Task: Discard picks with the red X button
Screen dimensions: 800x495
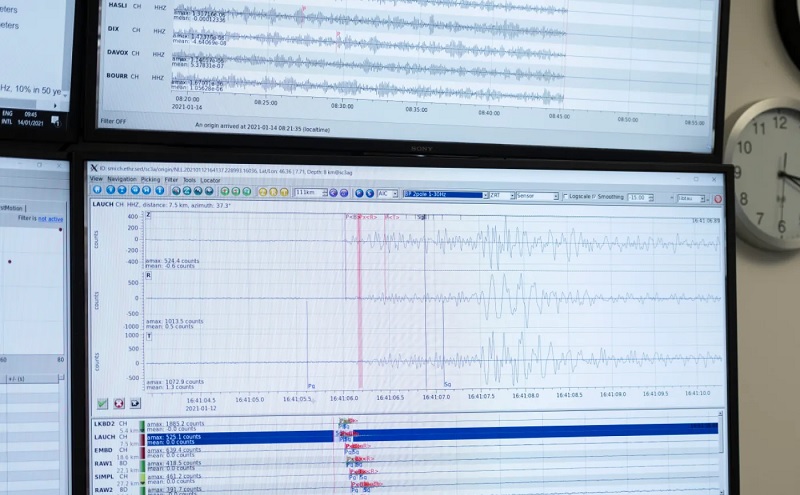Action: (119, 403)
